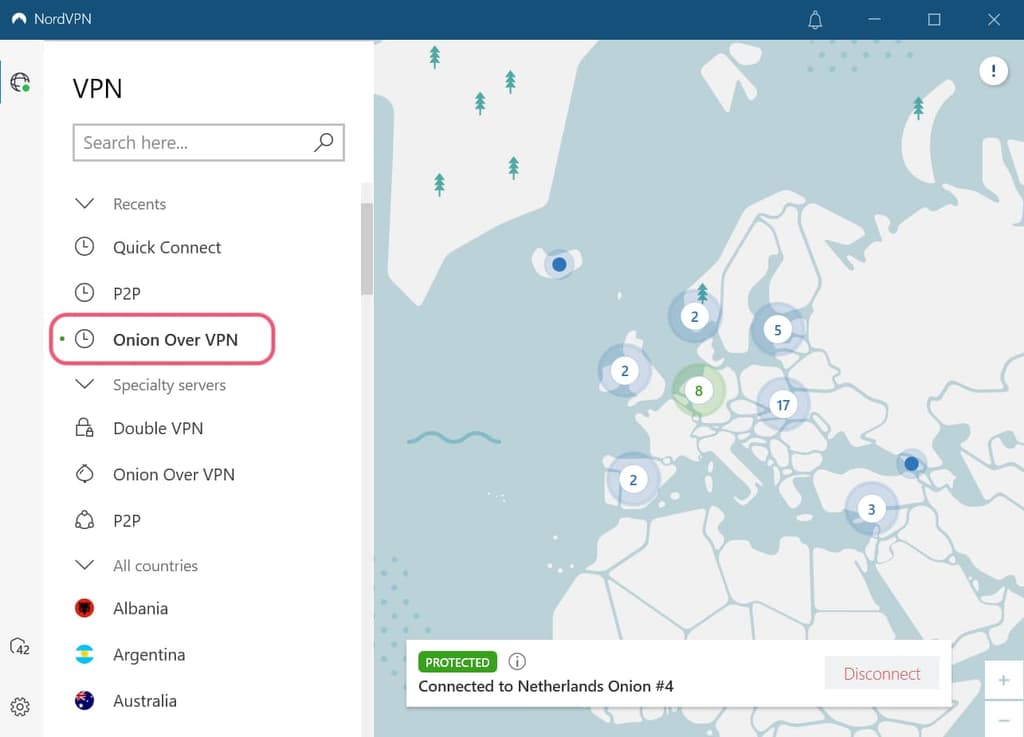
Task: Select Double VPN specialty server
Action: 158,428
